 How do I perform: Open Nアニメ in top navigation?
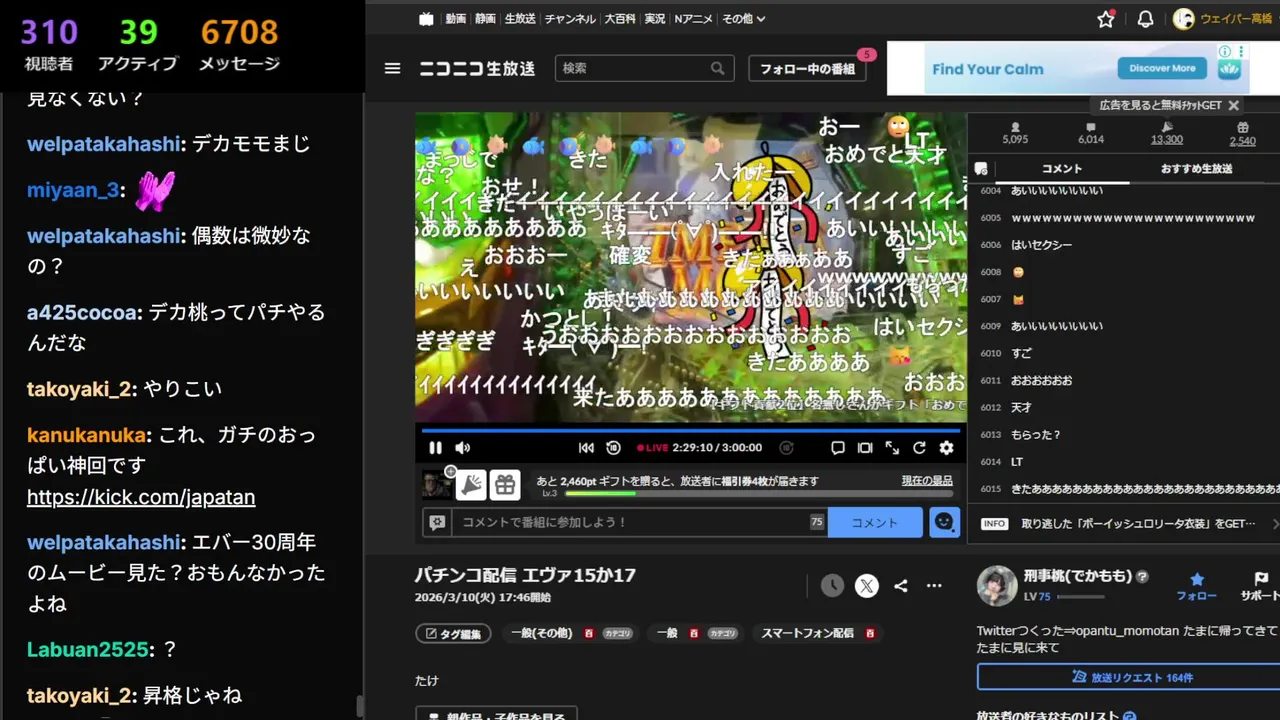pos(694,18)
